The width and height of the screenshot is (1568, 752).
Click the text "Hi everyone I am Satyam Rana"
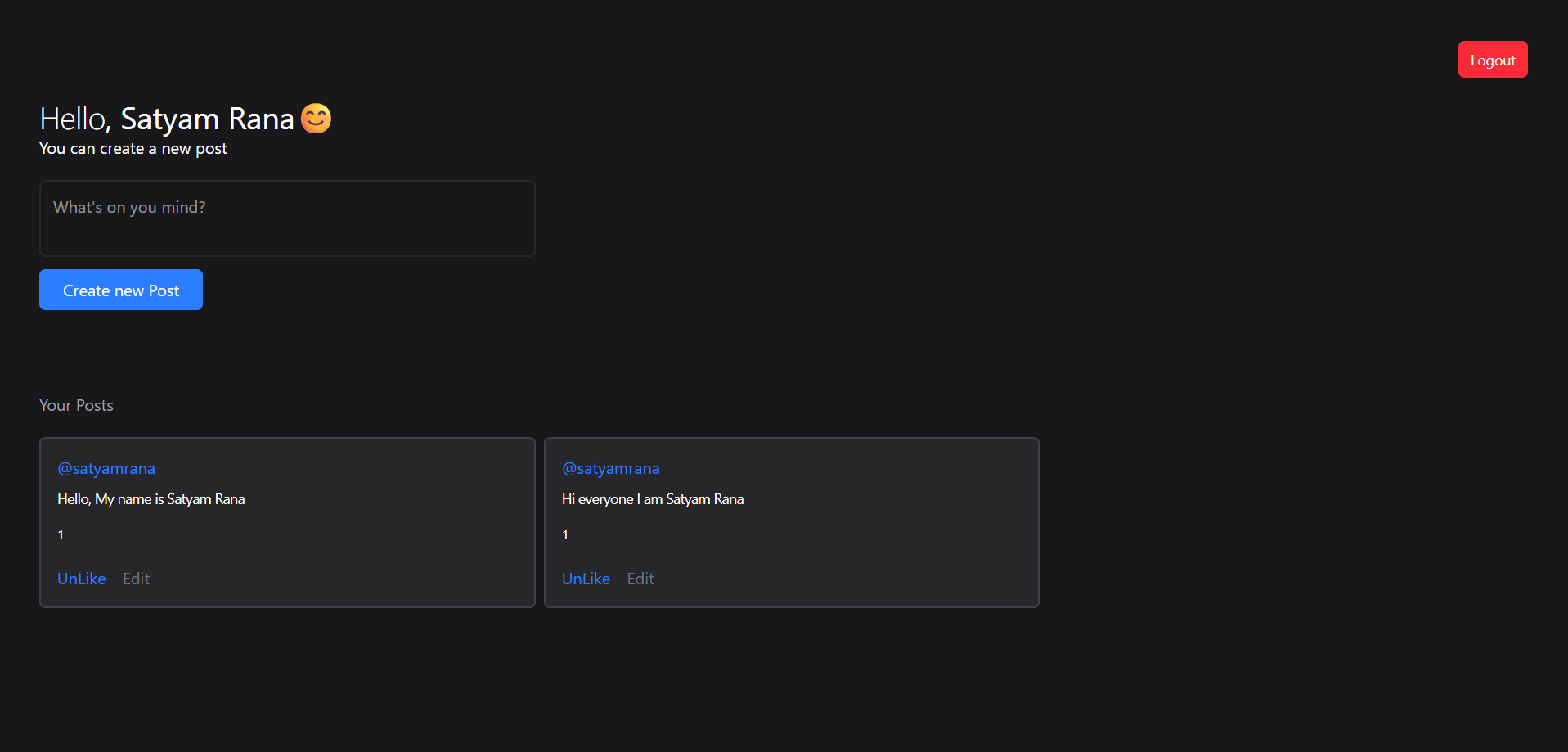click(x=653, y=499)
